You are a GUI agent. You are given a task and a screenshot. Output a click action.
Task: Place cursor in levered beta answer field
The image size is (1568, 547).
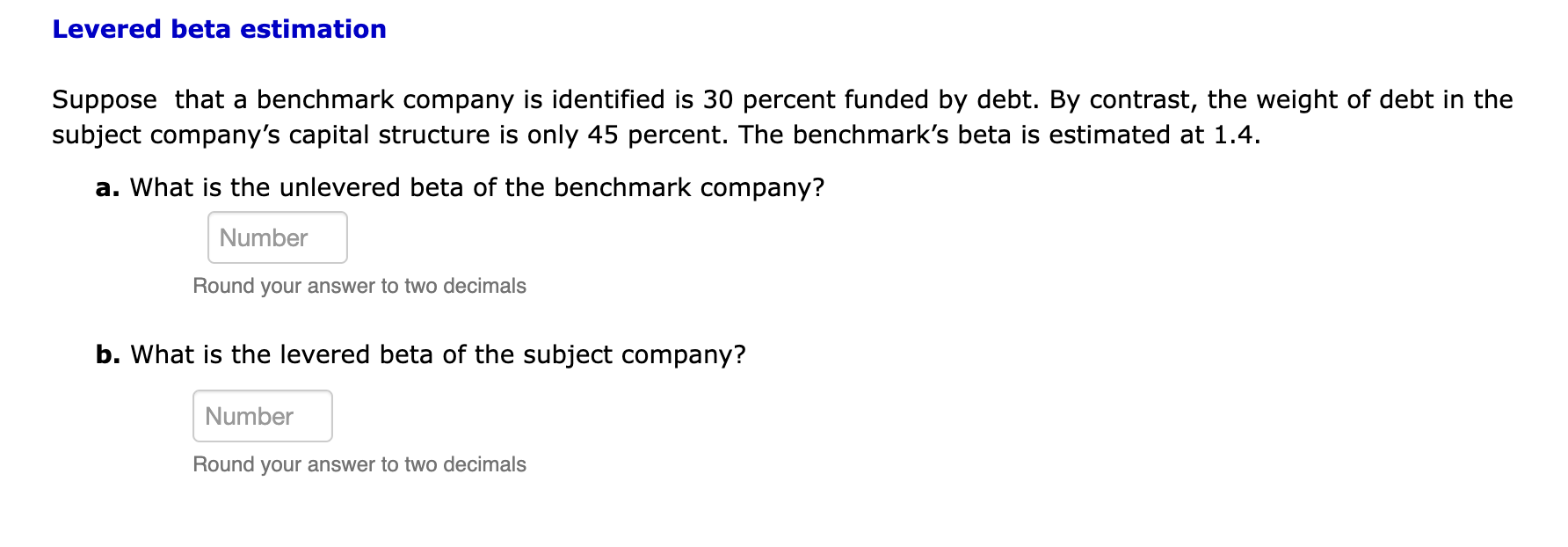pos(261,415)
